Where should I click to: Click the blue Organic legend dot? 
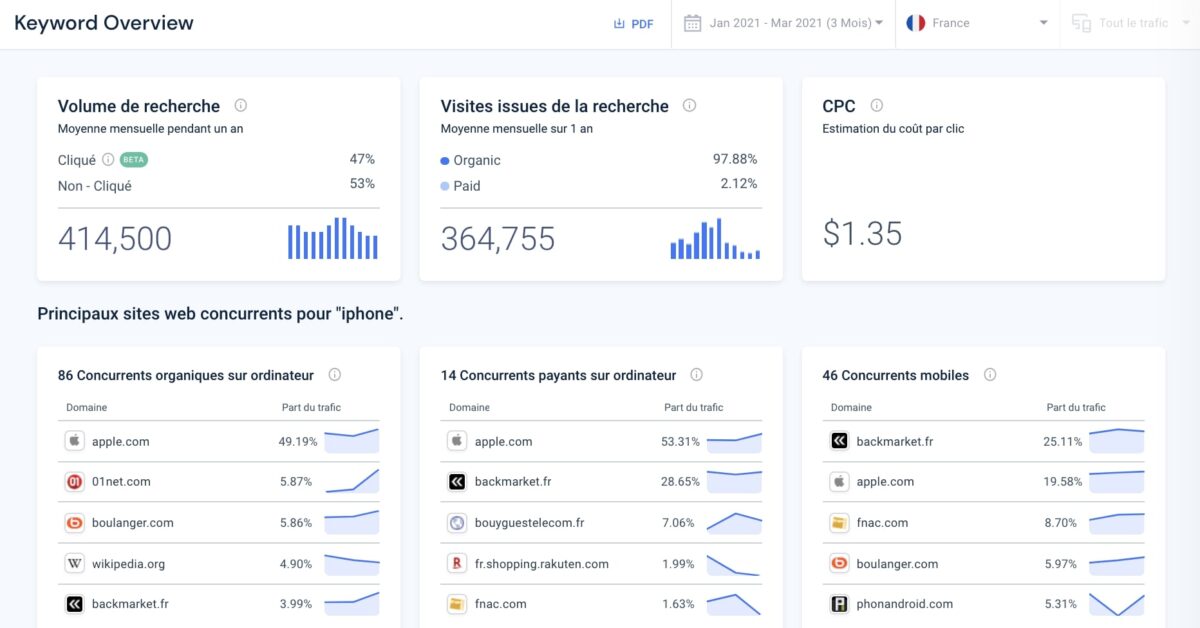(445, 160)
